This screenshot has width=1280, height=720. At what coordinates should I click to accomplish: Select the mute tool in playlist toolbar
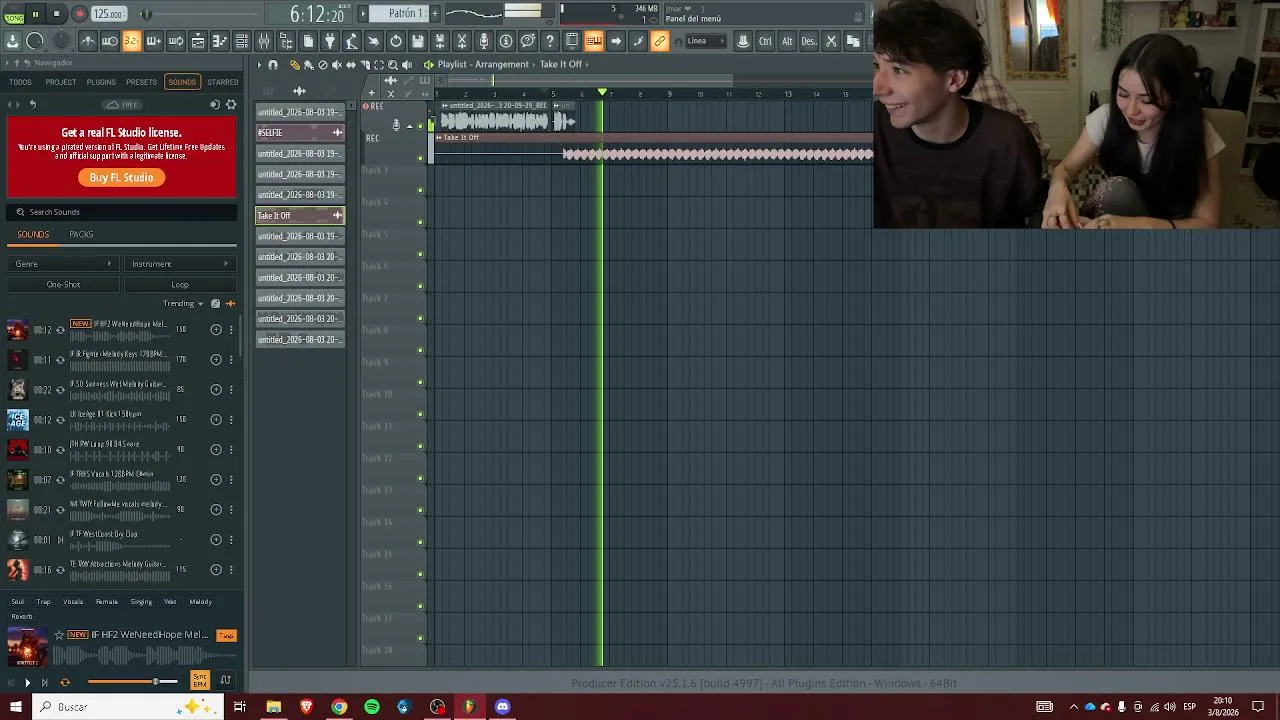336,64
